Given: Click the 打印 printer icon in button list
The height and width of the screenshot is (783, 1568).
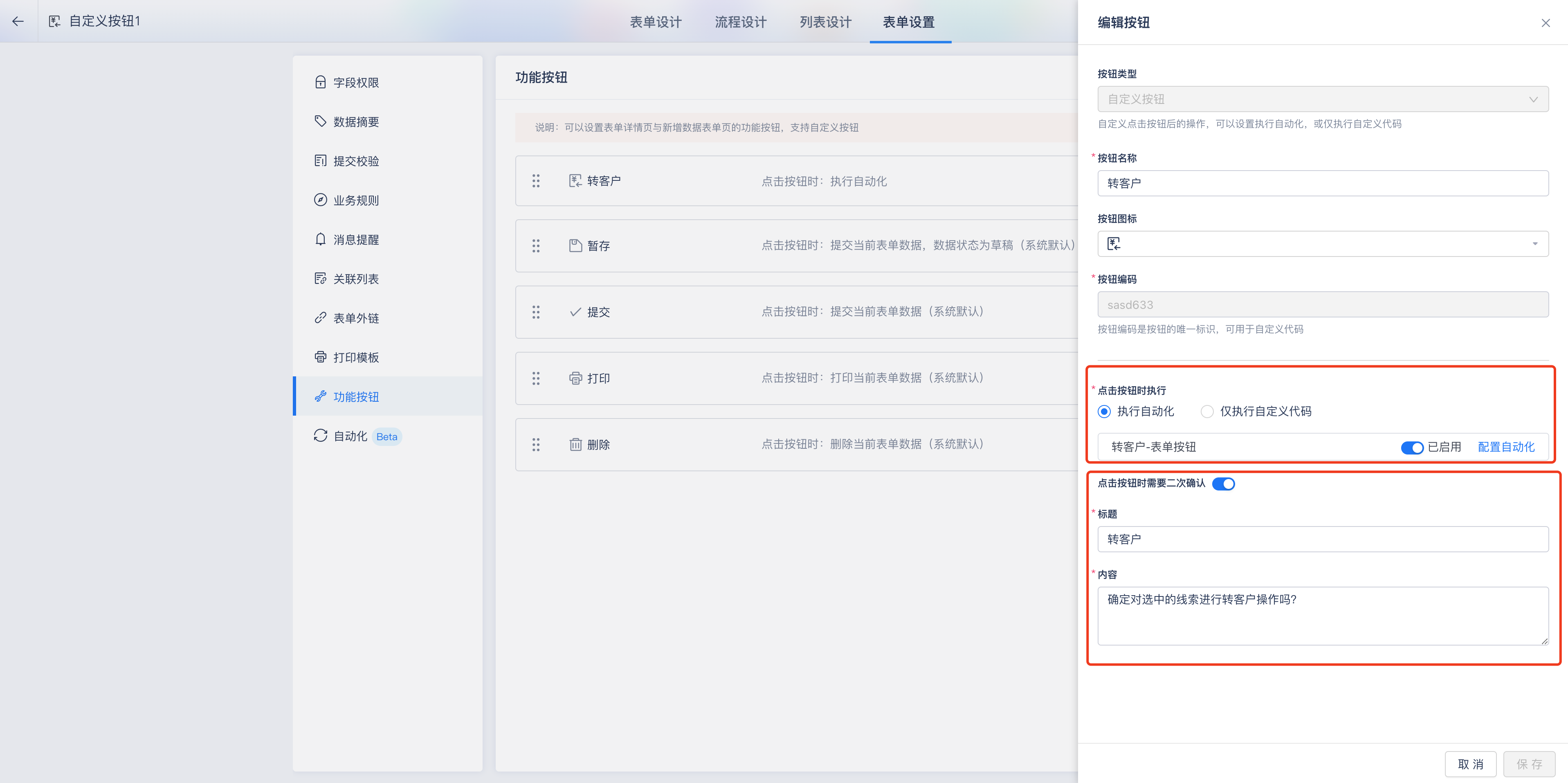Looking at the screenshot, I should tap(575, 378).
